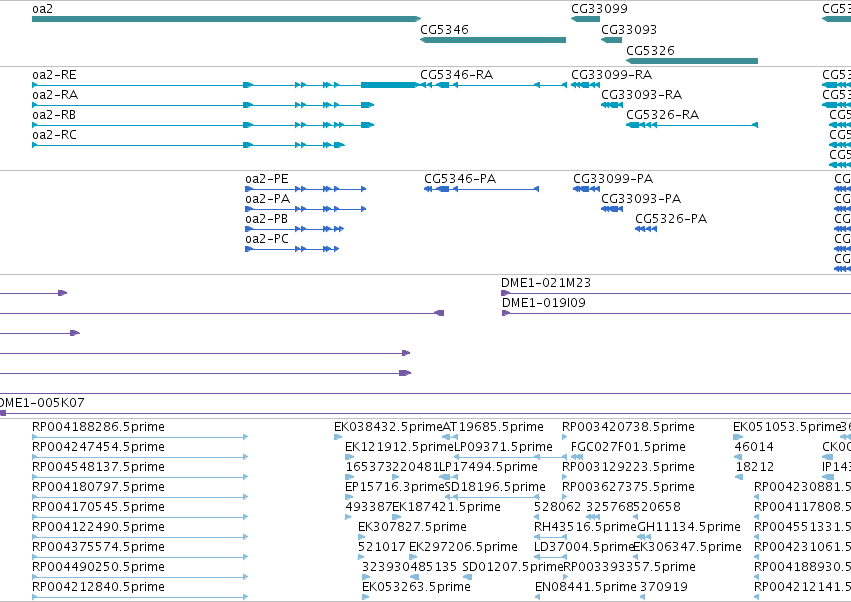Click the CG33093-RA transcript label
Viewport: 851px width, 602px height.
(x=642, y=94)
